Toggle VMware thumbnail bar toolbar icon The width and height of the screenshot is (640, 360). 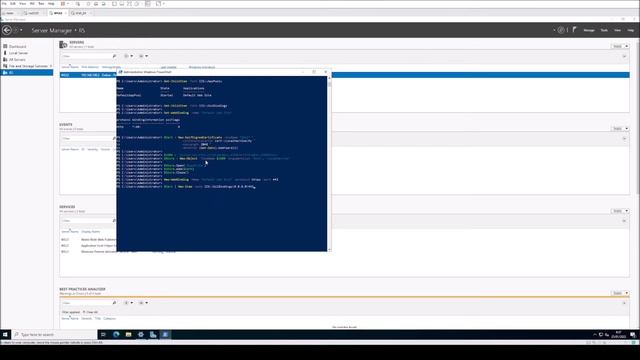pyautogui.click(x=122, y=4)
